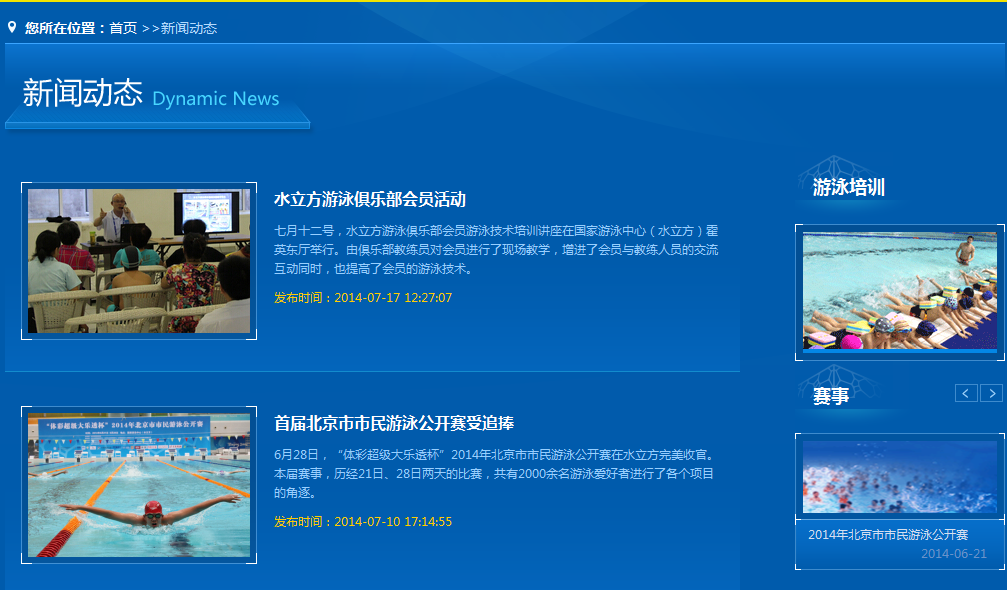The image size is (1007, 590).
Task: Click the article summary starting with 6月28日
Action: (494, 474)
